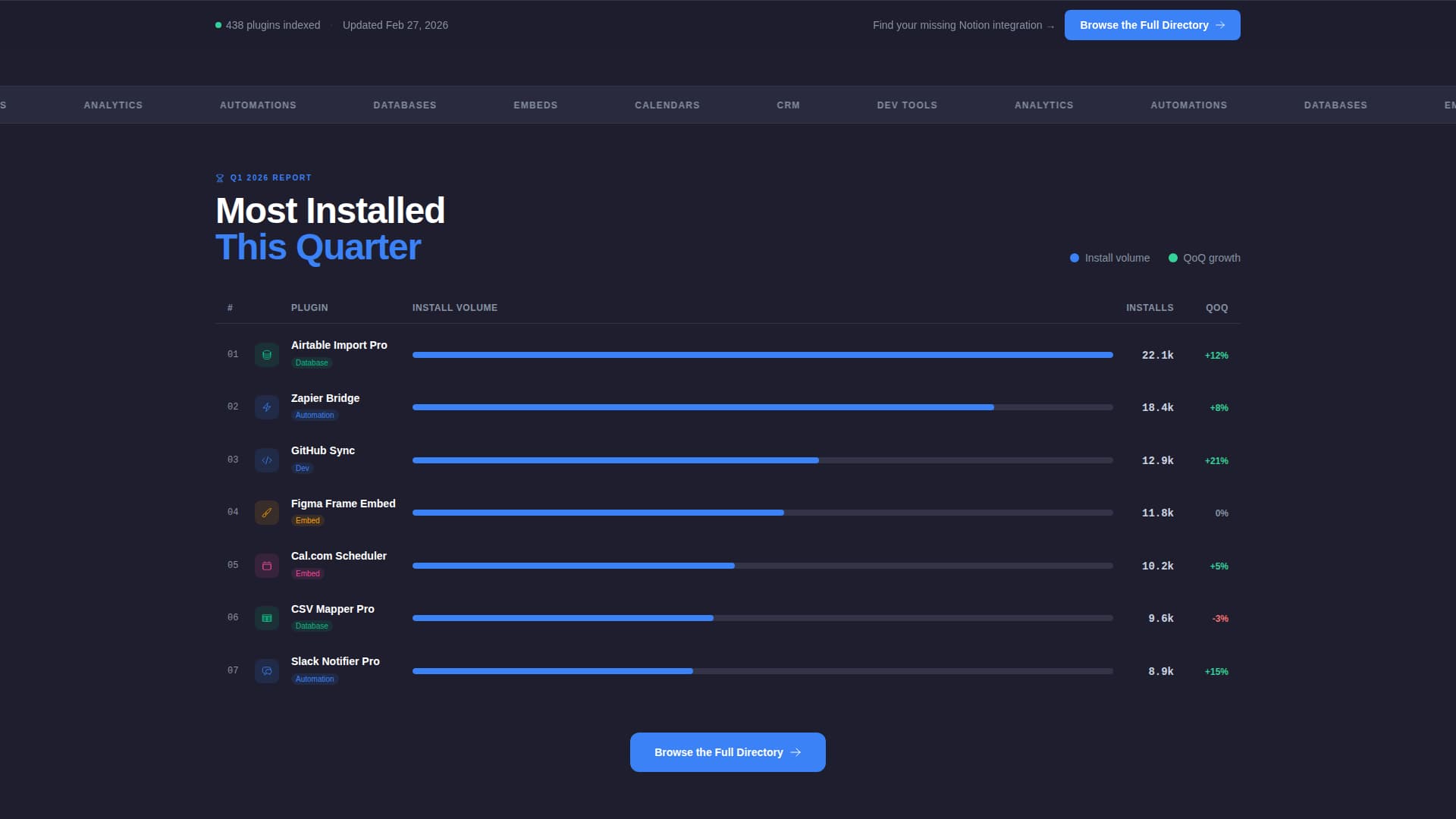
Task: Click the Updated Feb 27, 2026 text
Action: [x=395, y=25]
